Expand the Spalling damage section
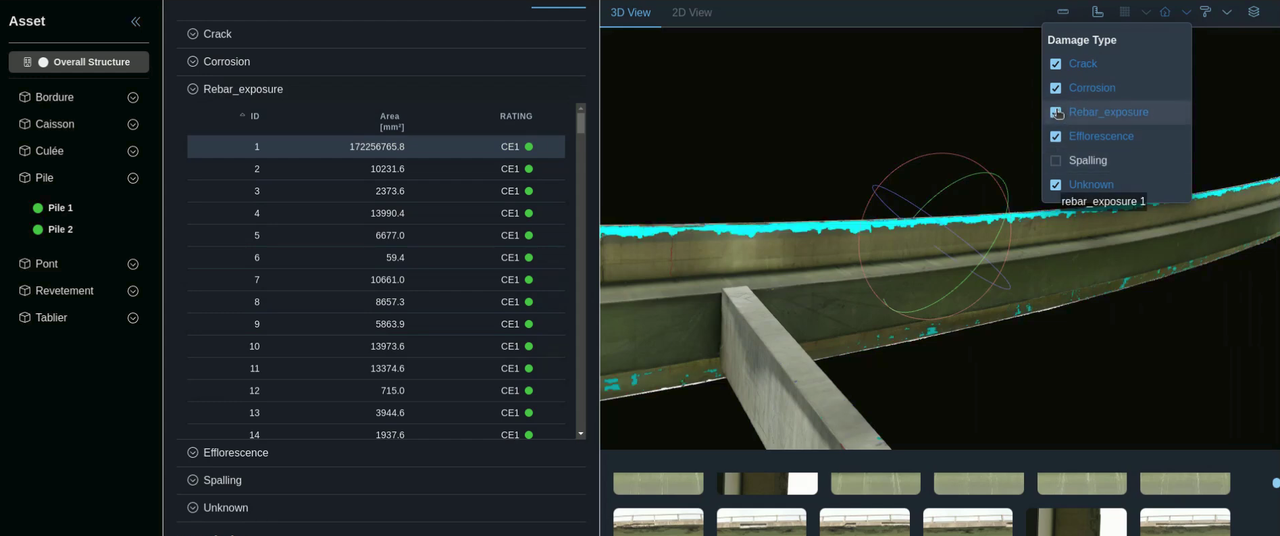1280x536 pixels. coord(193,480)
